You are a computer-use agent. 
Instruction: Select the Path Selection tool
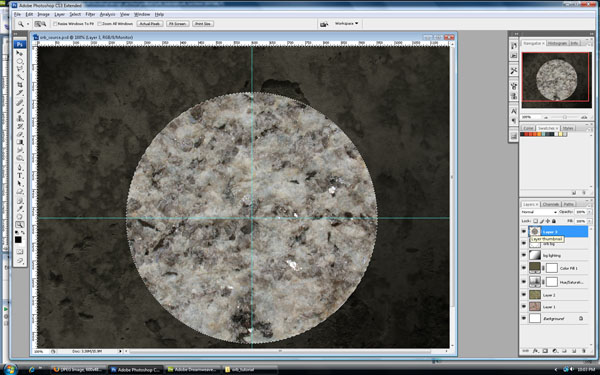tap(20, 184)
